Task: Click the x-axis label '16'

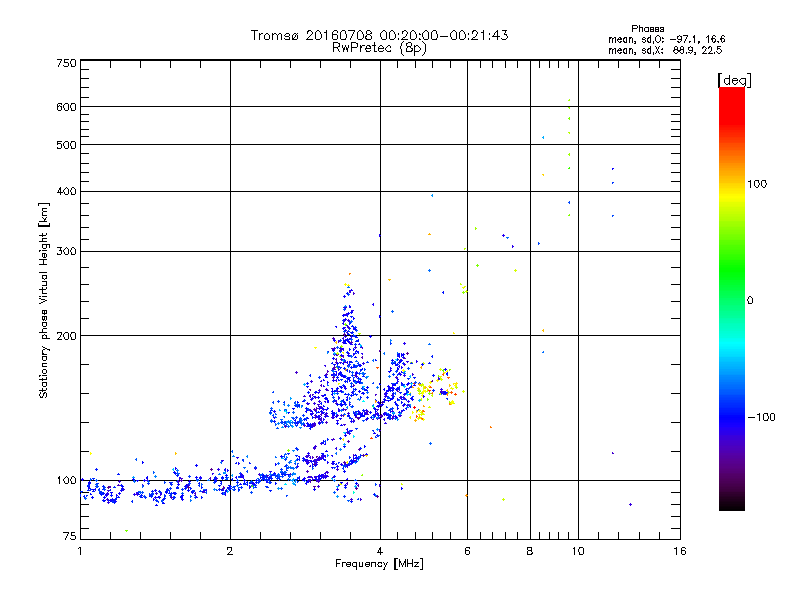Action: [x=680, y=551]
